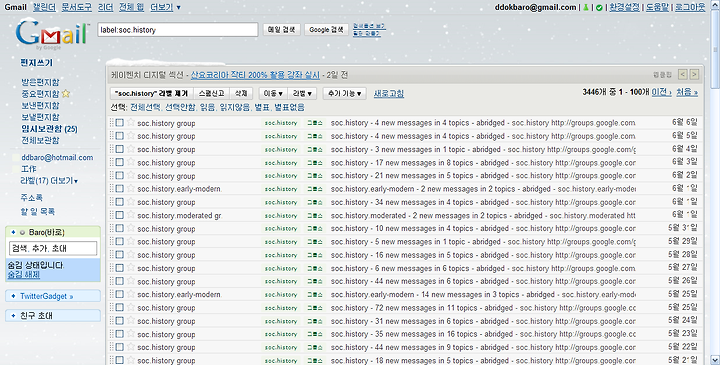Viewport: 720px width, 365px height.
Task: Star the 5월 28일 message
Action: (x=131, y=255)
